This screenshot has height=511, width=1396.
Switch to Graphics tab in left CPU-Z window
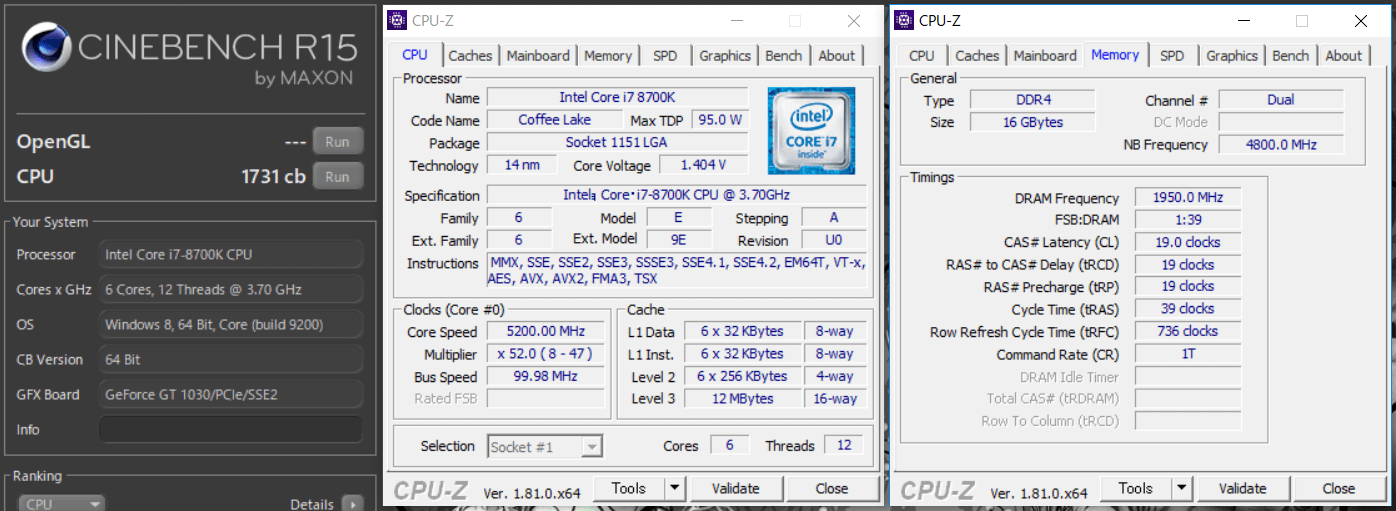[725, 56]
